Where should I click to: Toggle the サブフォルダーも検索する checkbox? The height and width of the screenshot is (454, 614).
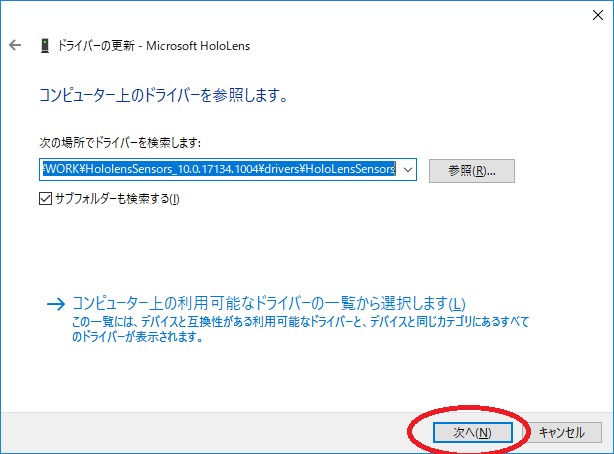pos(45,199)
